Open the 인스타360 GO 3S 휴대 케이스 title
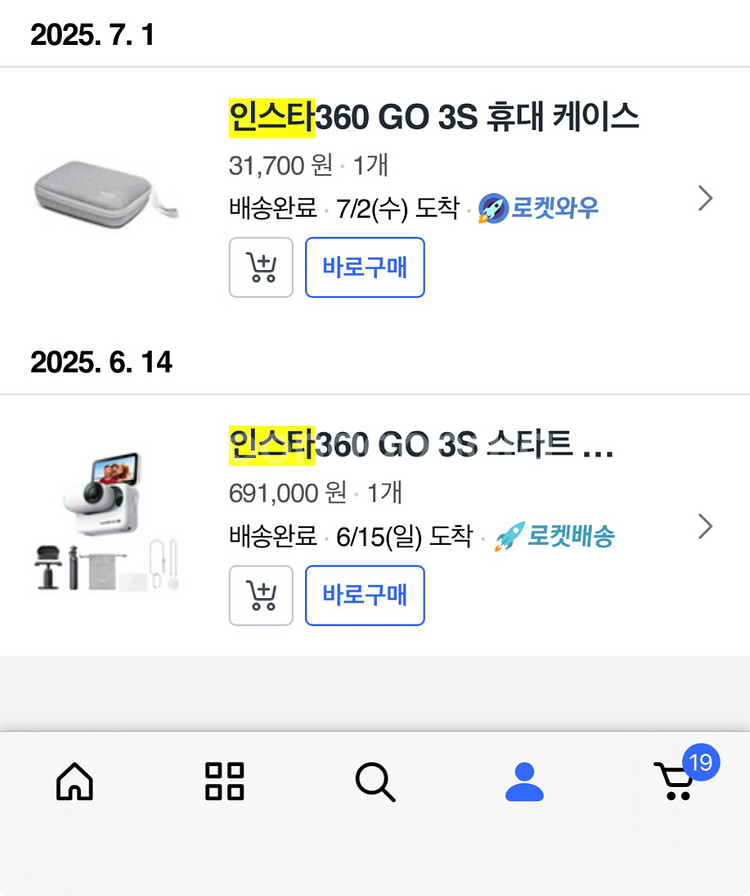The height and width of the screenshot is (896, 750). click(433, 117)
